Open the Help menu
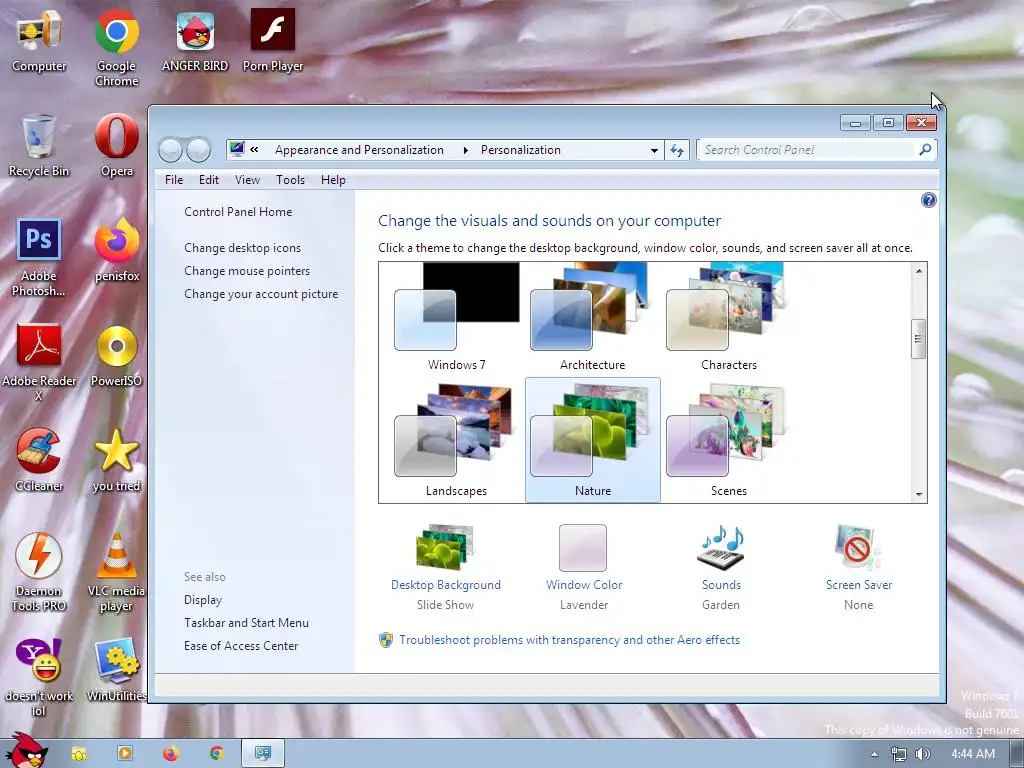This screenshot has width=1024, height=768. pyautogui.click(x=333, y=180)
